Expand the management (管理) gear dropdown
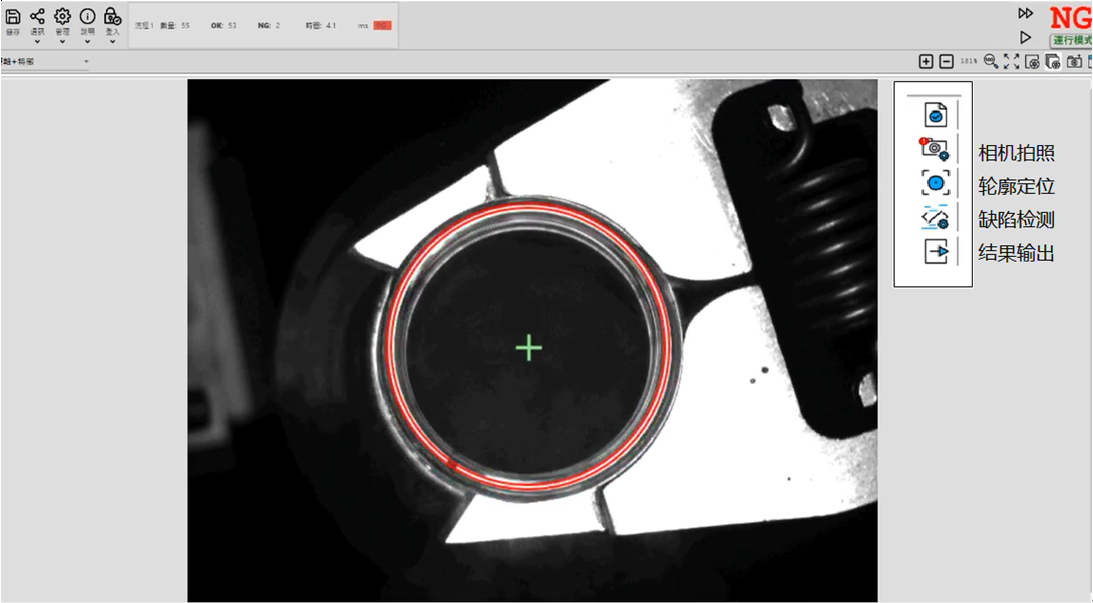 62,42
